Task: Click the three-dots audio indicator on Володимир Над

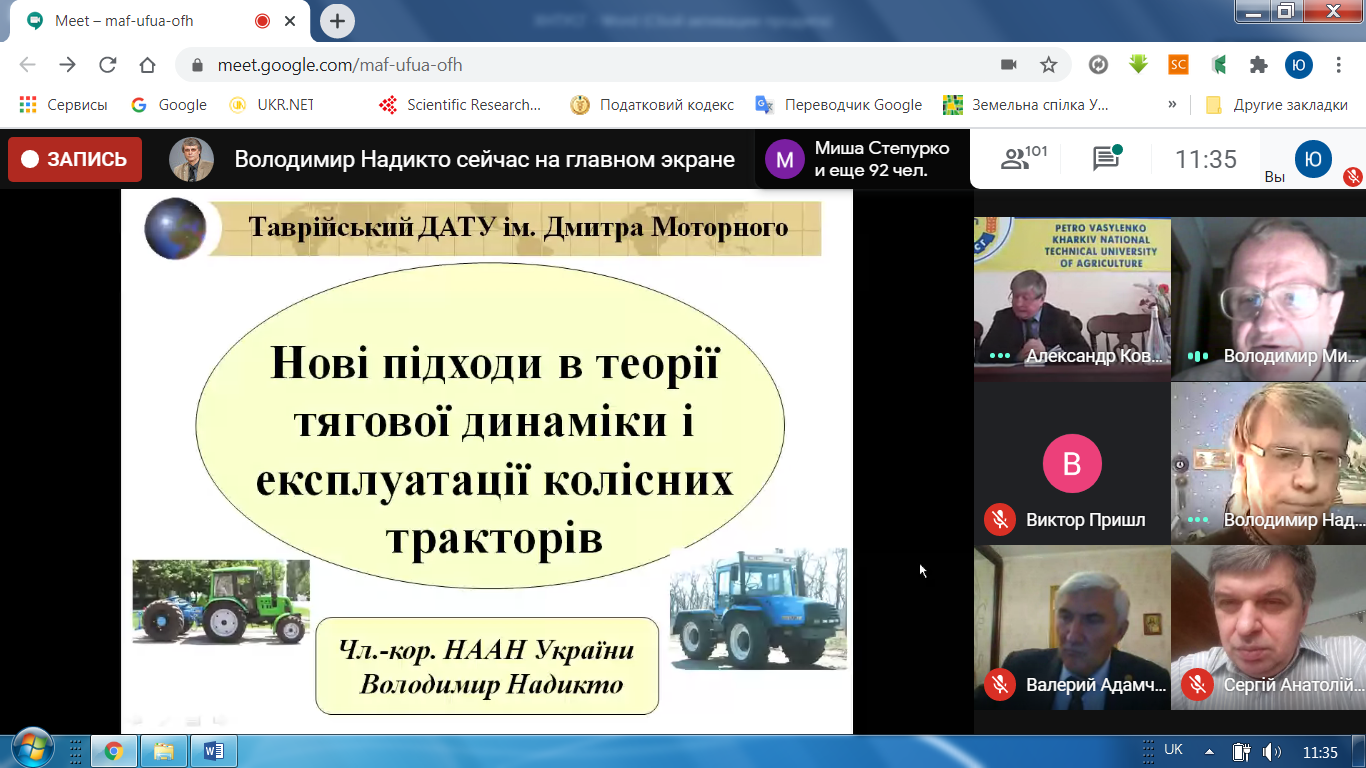Action: pyautogui.click(x=1198, y=521)
